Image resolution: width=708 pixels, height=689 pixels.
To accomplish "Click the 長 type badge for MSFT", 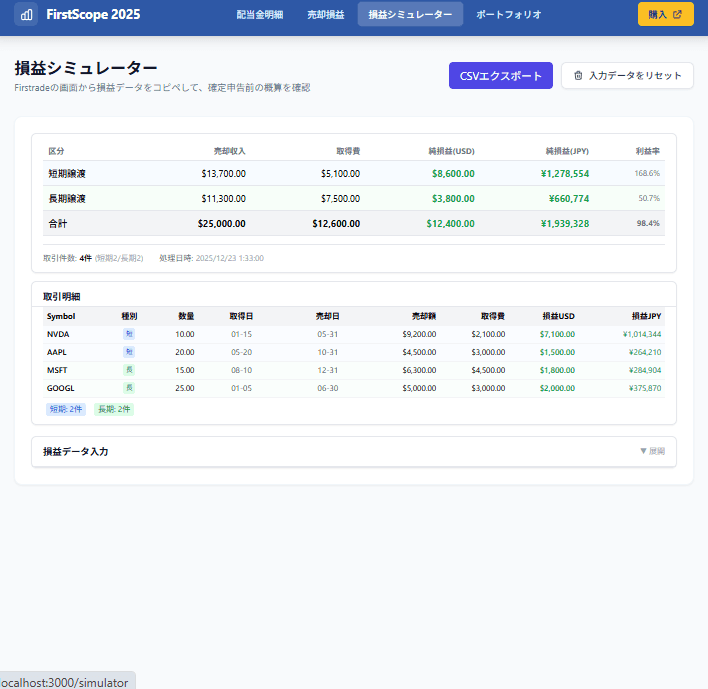I will coord(129,370).
